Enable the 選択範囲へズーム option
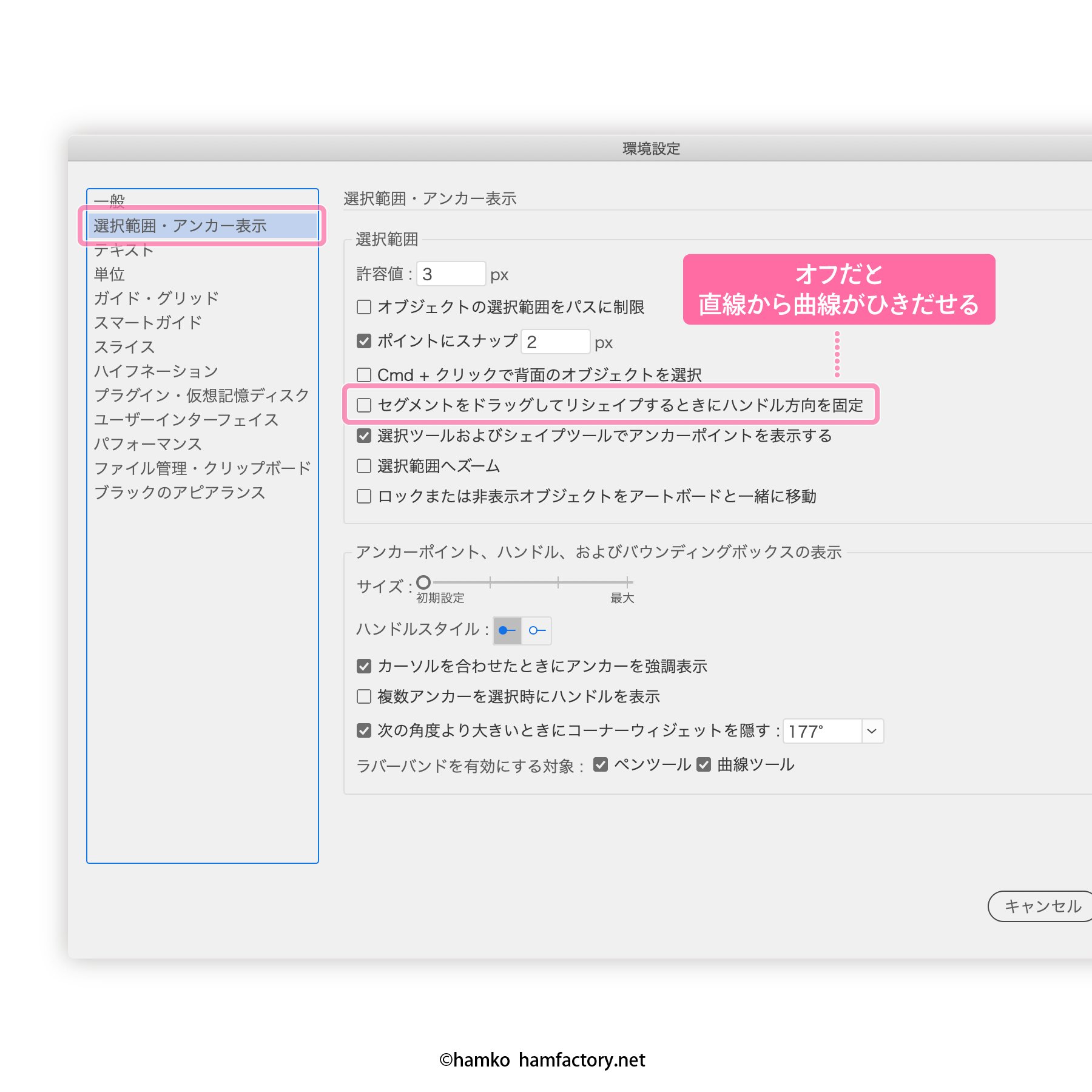1092x1092 pixels. click(x=364, y=466)
